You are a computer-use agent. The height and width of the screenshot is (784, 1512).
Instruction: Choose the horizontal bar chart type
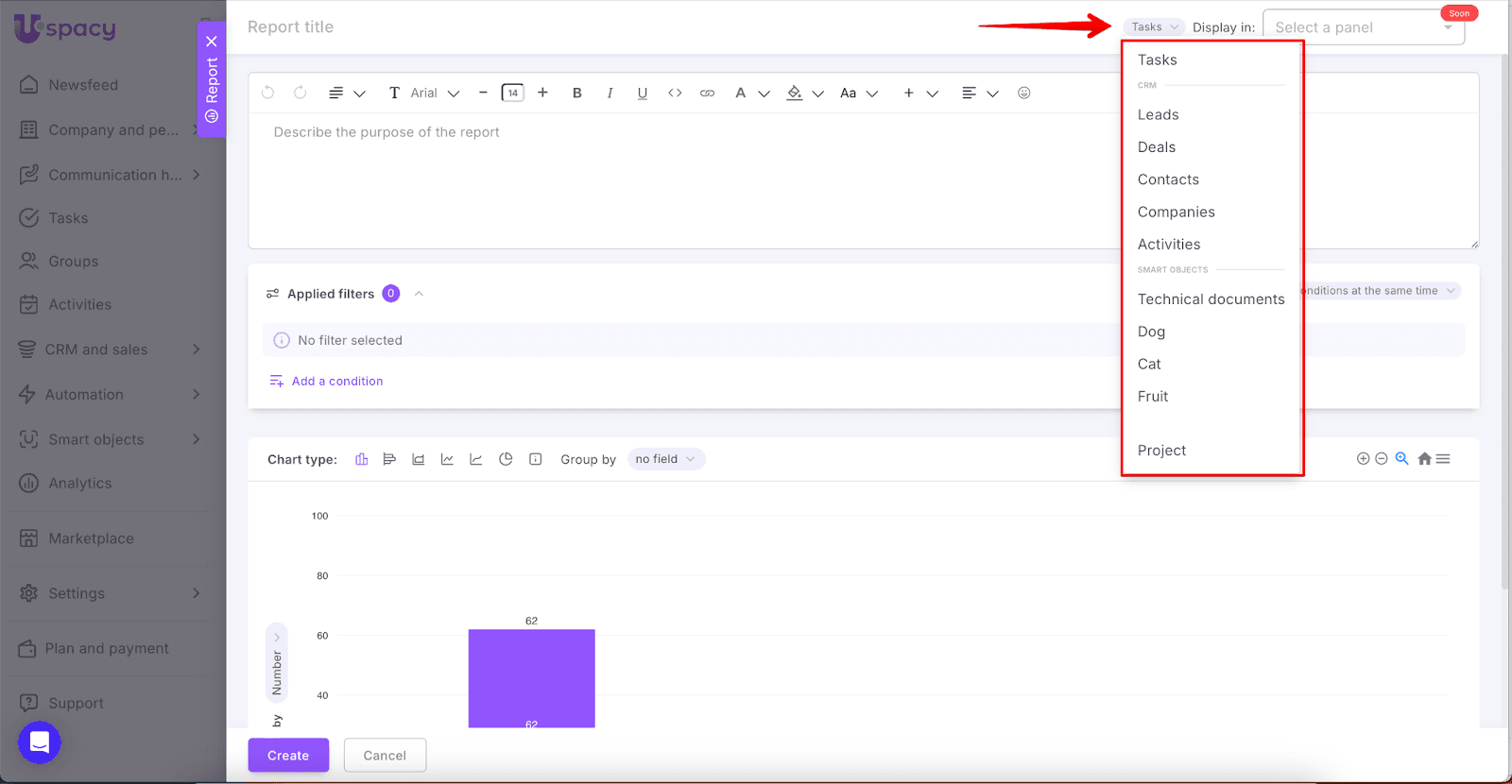[389, 459]
